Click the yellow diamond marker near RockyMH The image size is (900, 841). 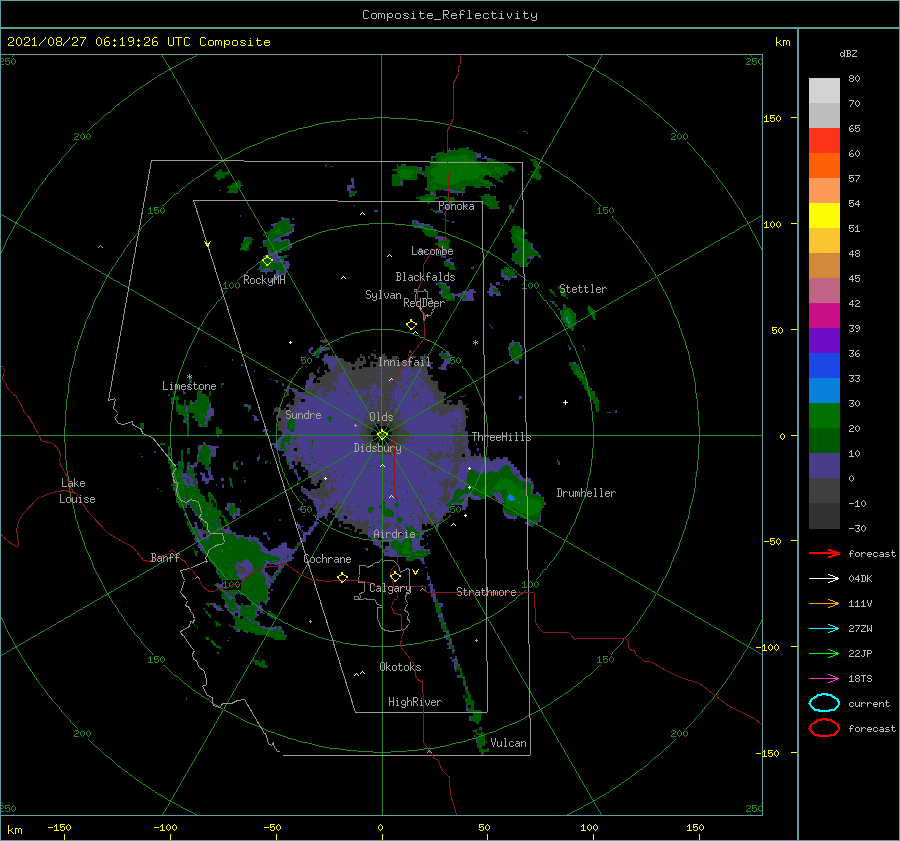point(267,261)
